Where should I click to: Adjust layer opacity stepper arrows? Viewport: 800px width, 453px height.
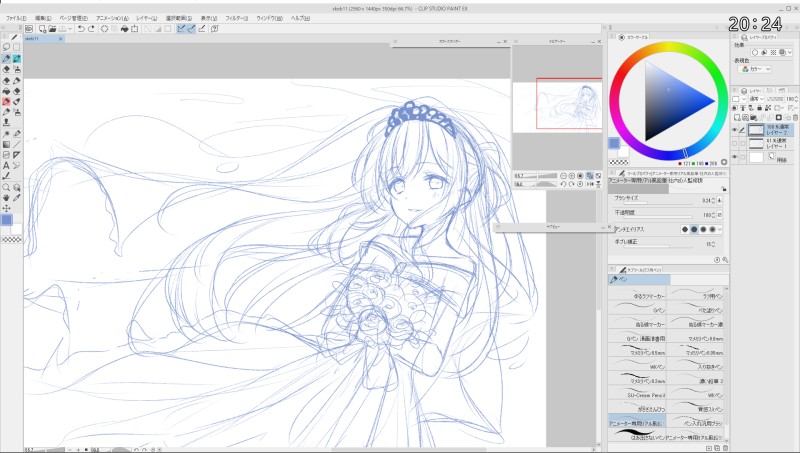pyautogui.click(x=796, y=99)
